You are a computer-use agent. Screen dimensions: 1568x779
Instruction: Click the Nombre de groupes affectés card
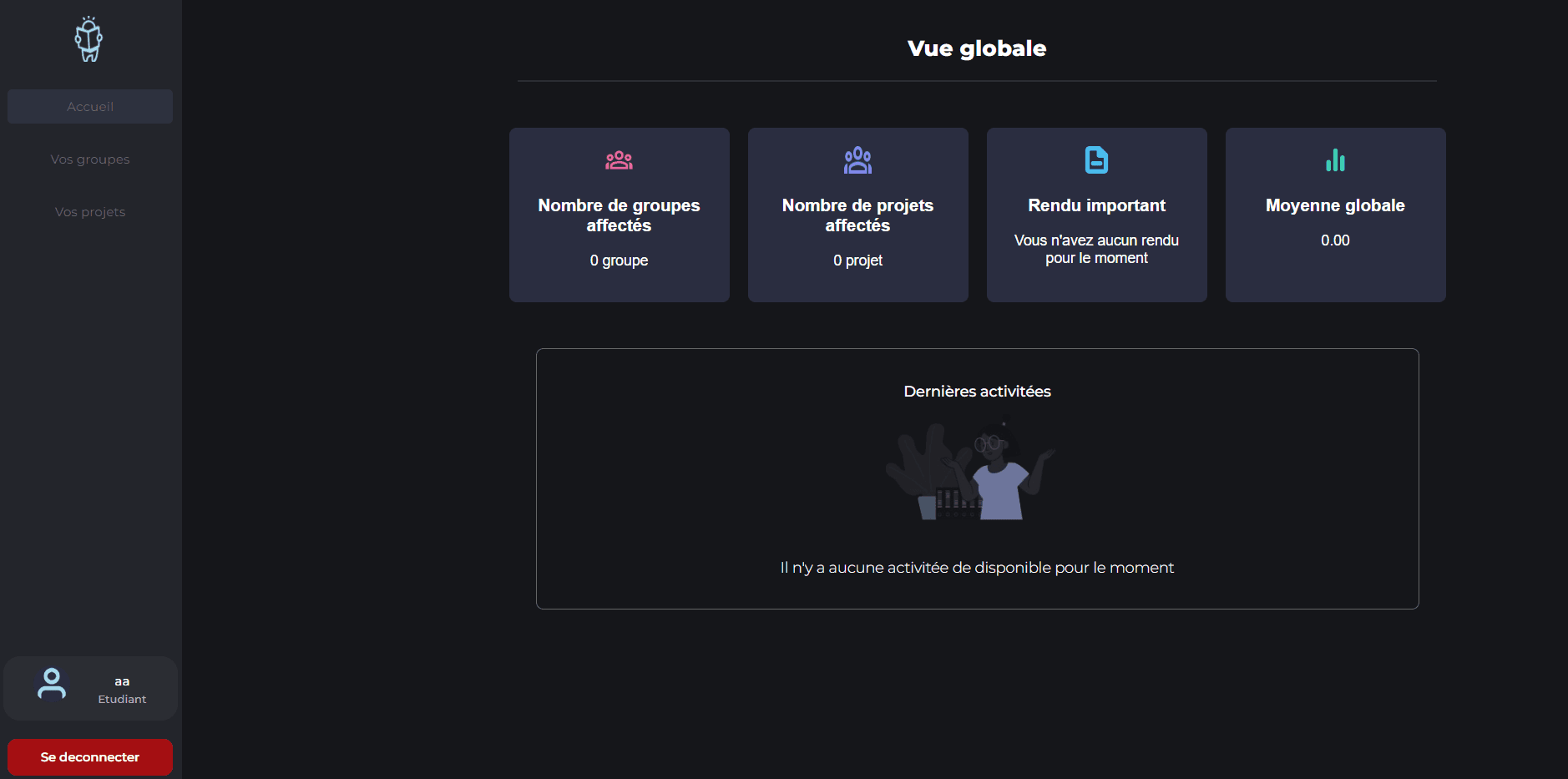[619, 215]
